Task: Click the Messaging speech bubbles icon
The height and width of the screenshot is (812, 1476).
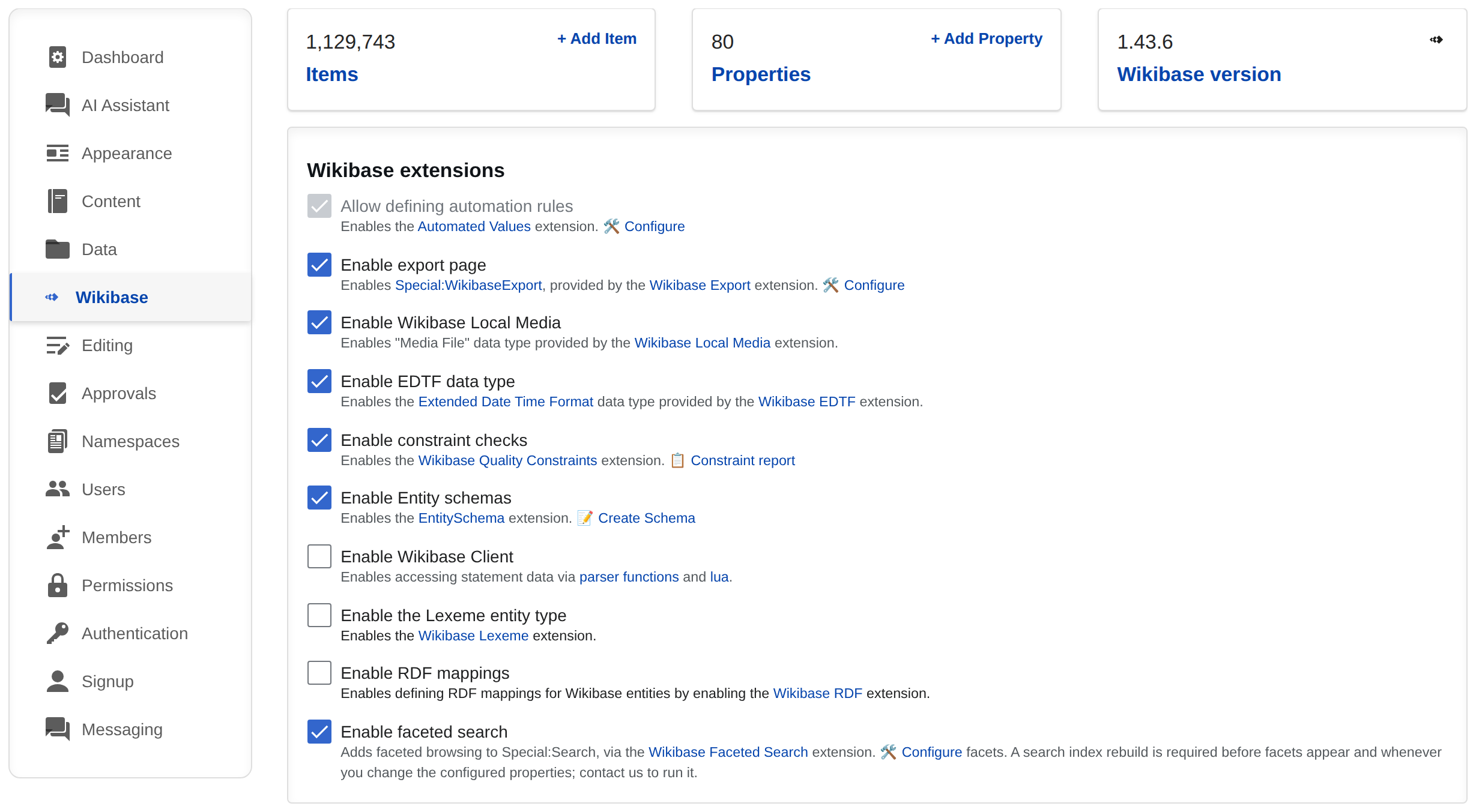Action: (58, 729)
